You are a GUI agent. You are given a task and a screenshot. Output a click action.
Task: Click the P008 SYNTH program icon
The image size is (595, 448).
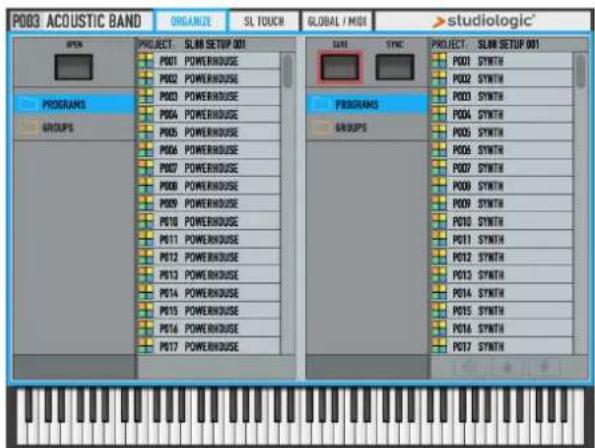pyautogui.click(x=439, y=186)
